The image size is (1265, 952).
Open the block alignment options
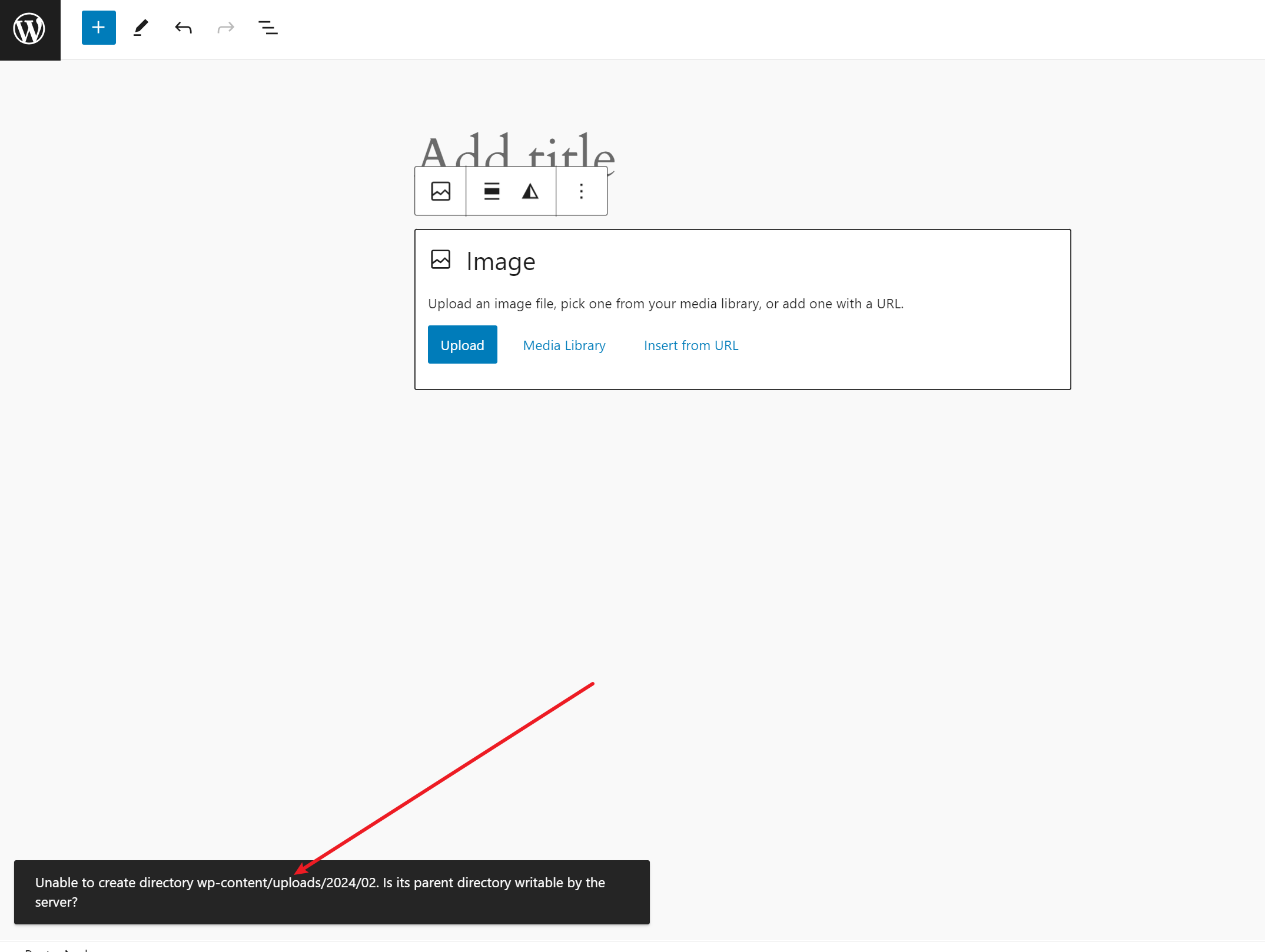[x=492, y=191]
